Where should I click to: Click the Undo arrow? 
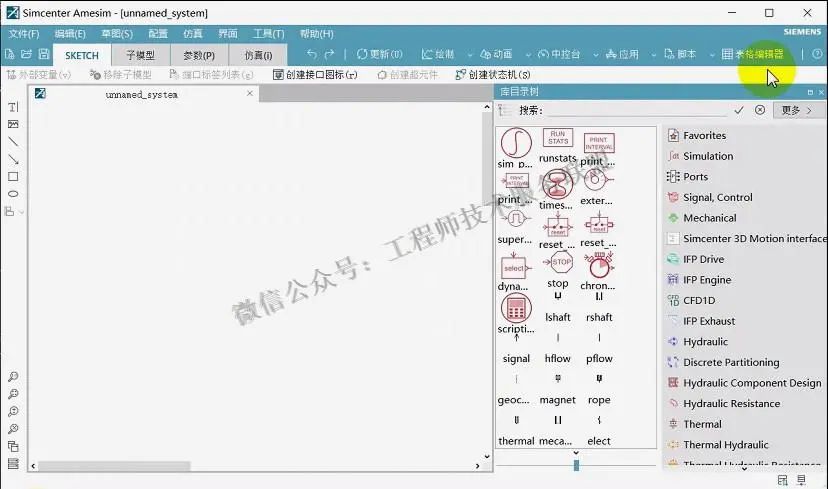tap(312, 54)
